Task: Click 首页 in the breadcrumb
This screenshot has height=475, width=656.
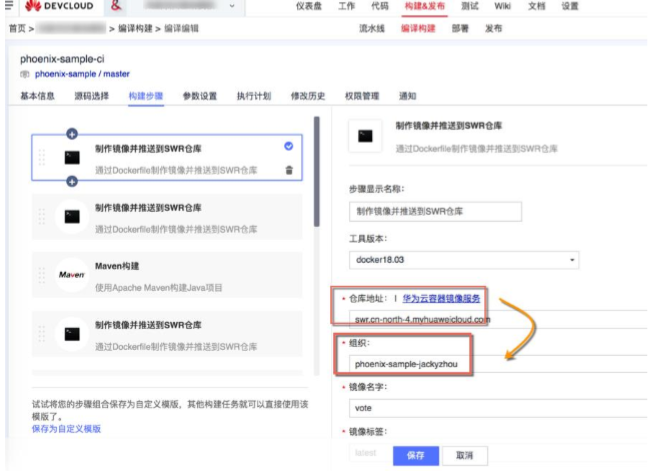Action: (17, 28)
